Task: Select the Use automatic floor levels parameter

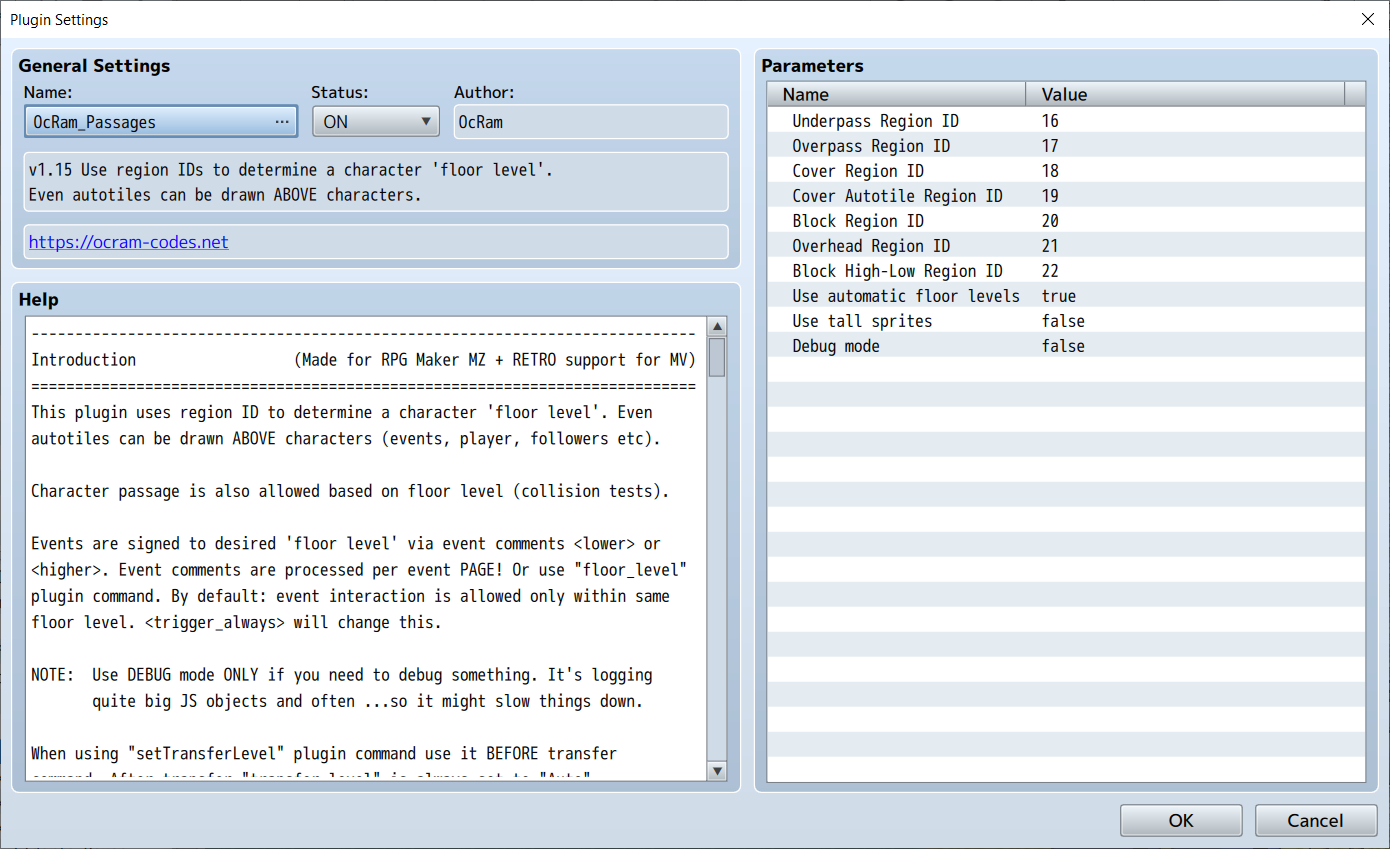Action: [1066, 296]
